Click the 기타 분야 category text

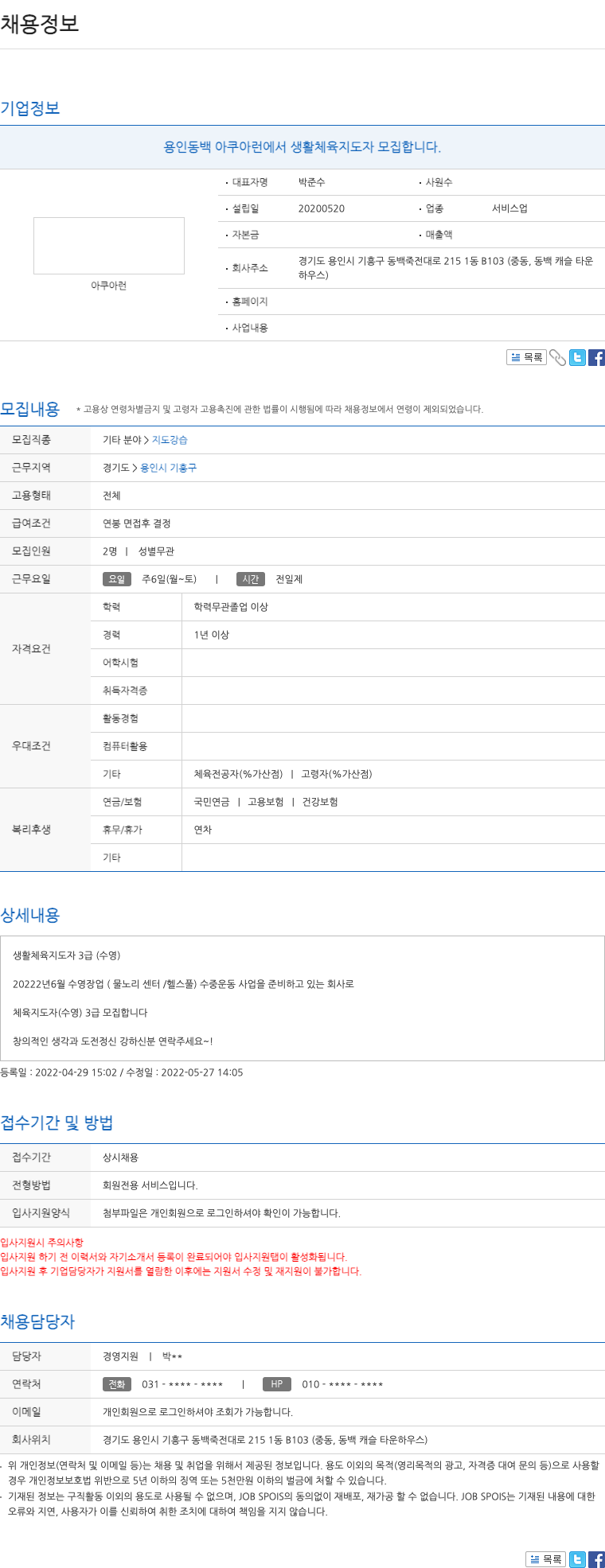pos(122,440)
